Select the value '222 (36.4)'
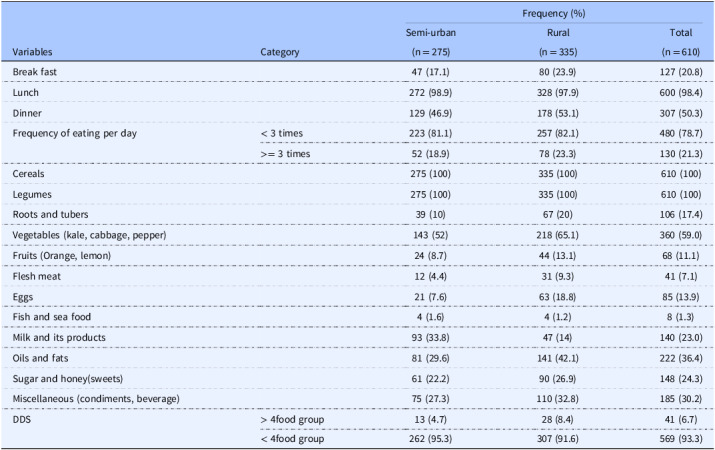The image size is (715, 450). (681, 358)
